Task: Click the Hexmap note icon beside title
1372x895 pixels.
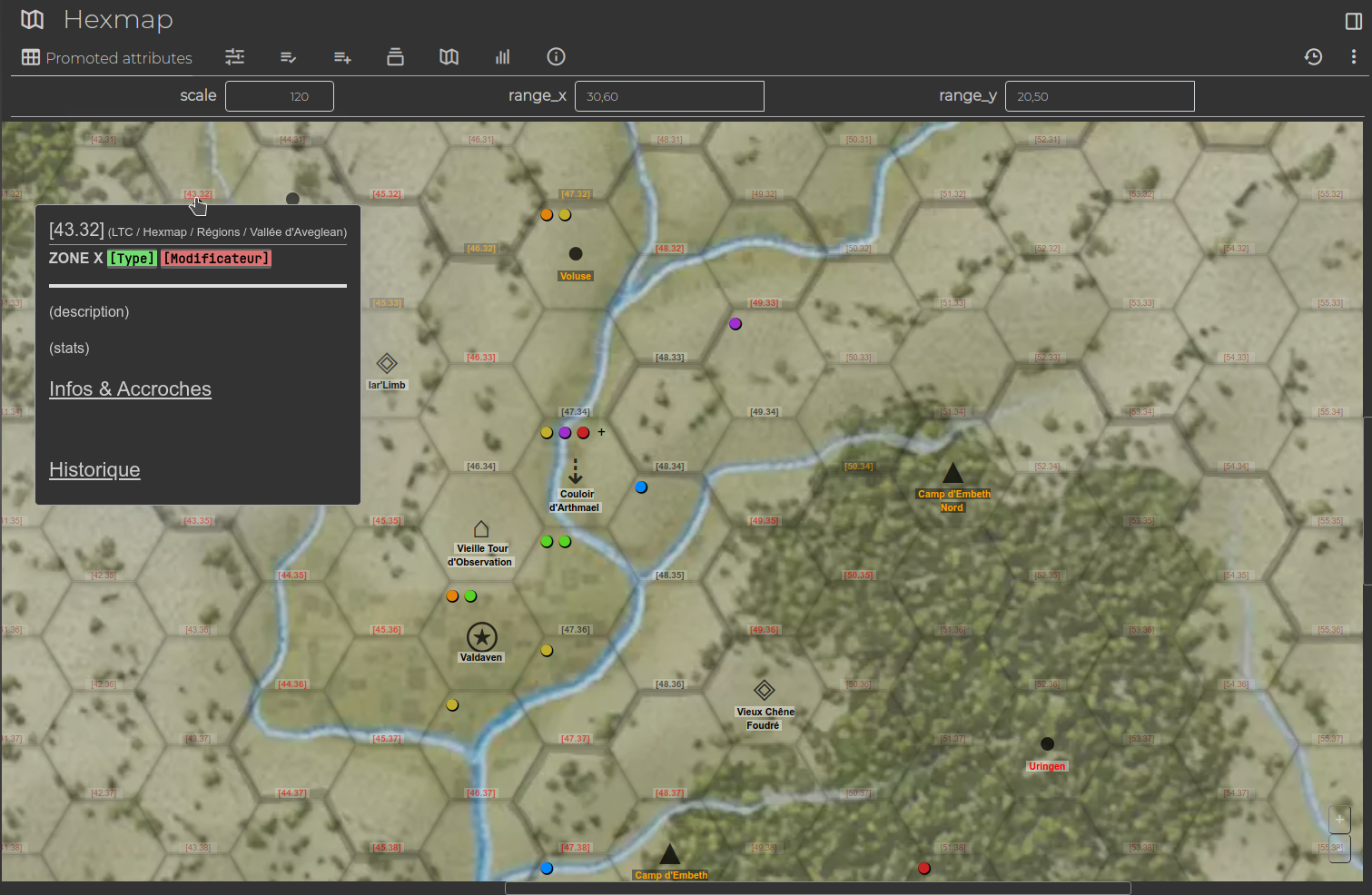Action: point(33,19)
